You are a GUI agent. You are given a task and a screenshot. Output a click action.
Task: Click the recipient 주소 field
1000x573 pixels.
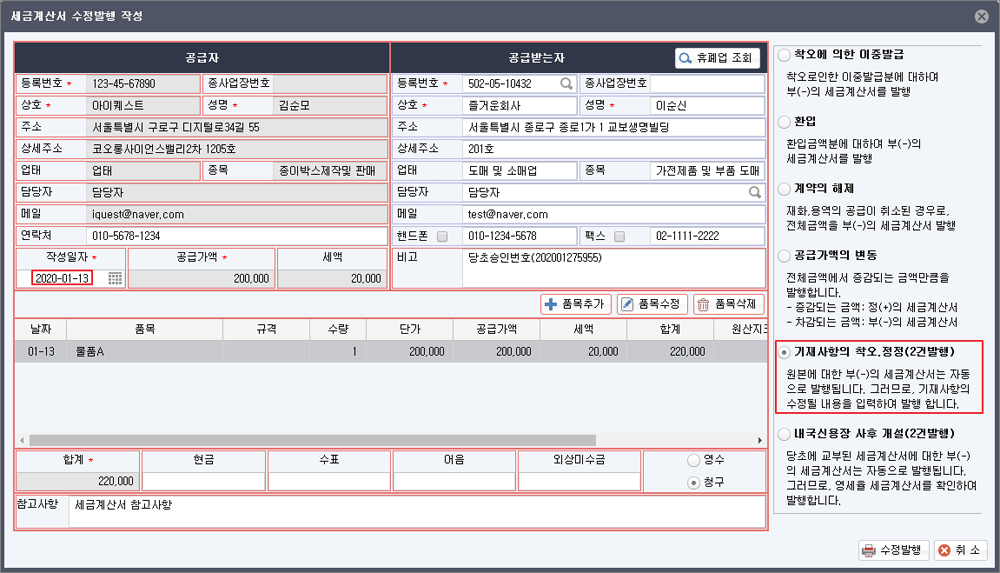pyautogui.click(x=613, y=127)
